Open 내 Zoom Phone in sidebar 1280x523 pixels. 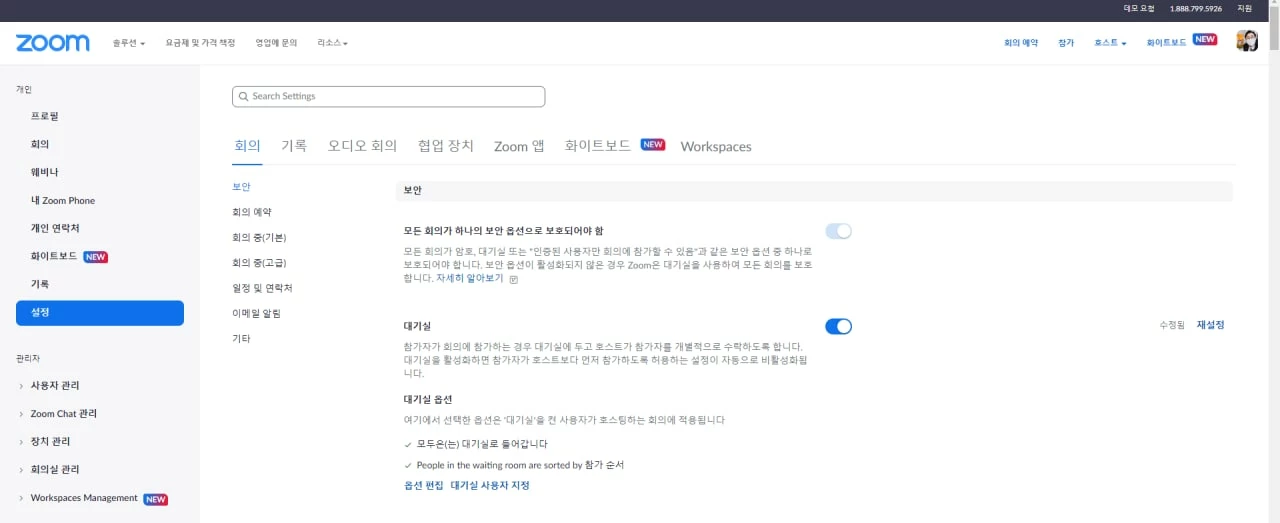point(63,201)
